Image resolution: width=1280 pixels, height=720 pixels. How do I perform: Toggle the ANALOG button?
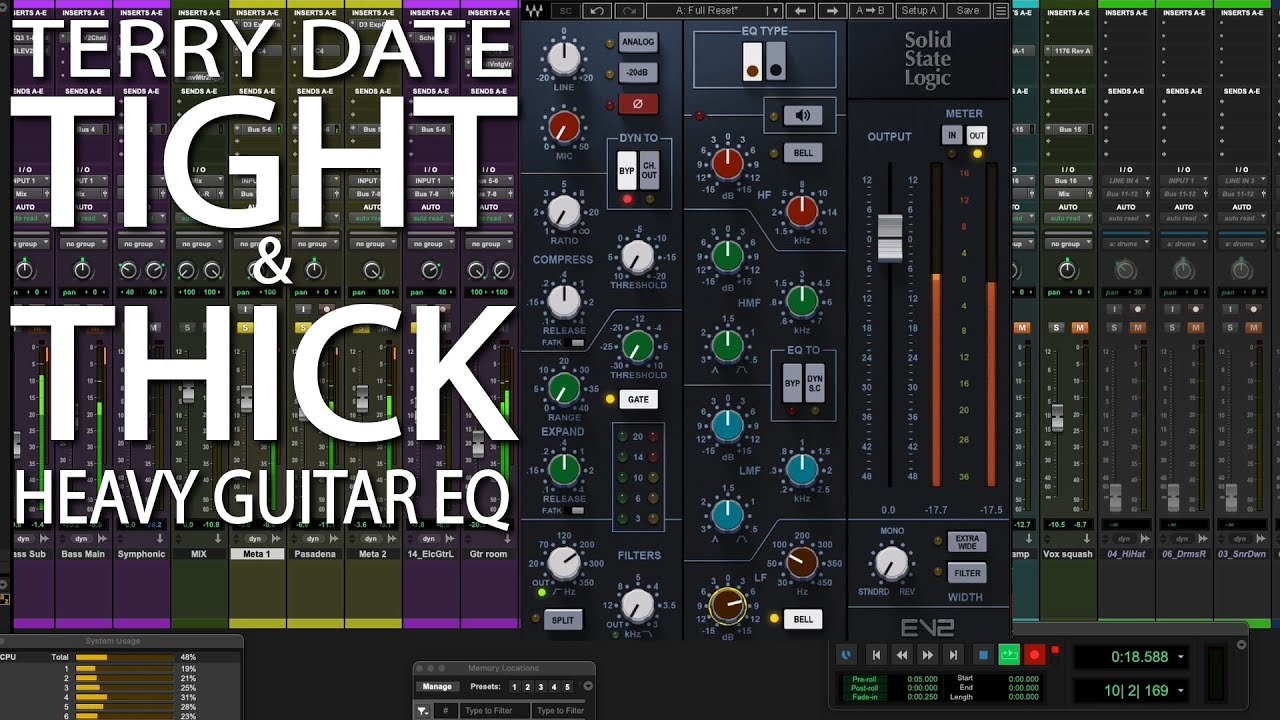coord(638,42)
